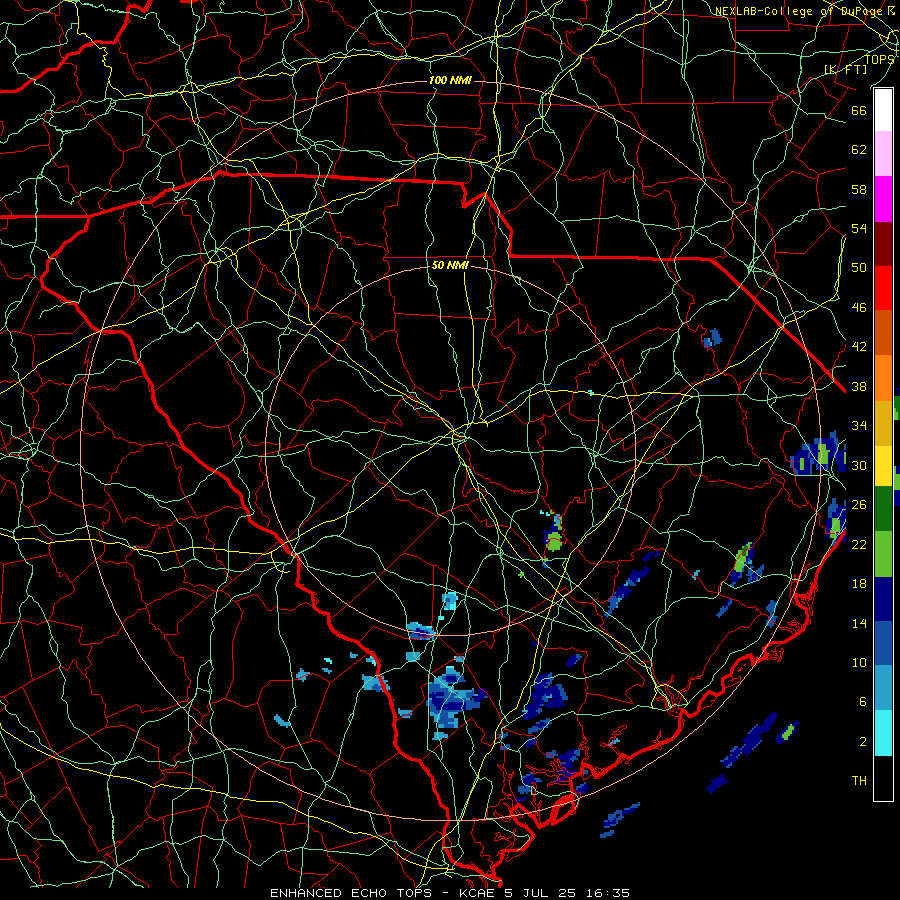900x900 pixels.
Task: Select the dark green legend swatch
Action: click(883, 509)
